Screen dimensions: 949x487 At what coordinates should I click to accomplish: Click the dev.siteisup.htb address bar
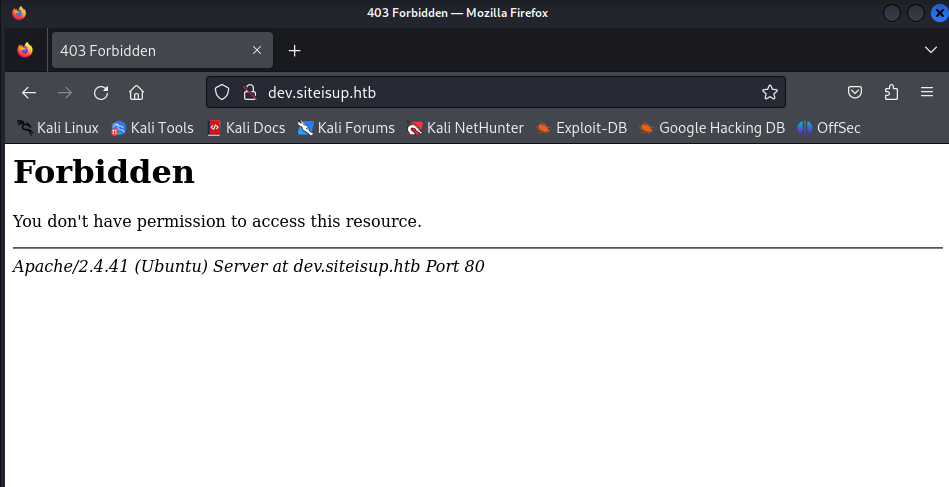(x=500, y=93)
